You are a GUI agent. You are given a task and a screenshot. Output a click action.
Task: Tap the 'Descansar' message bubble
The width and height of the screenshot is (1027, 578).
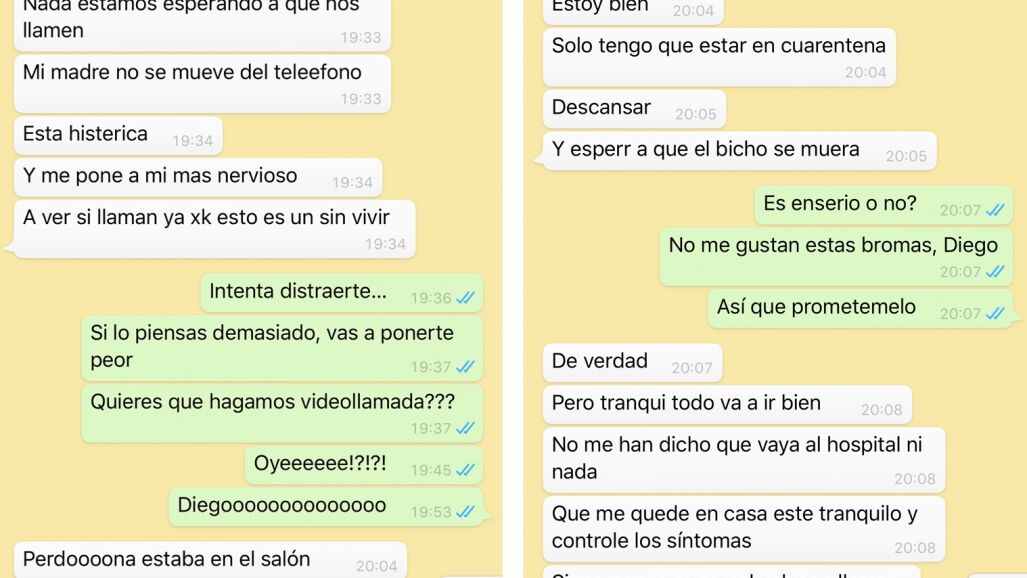click(634, 109)
